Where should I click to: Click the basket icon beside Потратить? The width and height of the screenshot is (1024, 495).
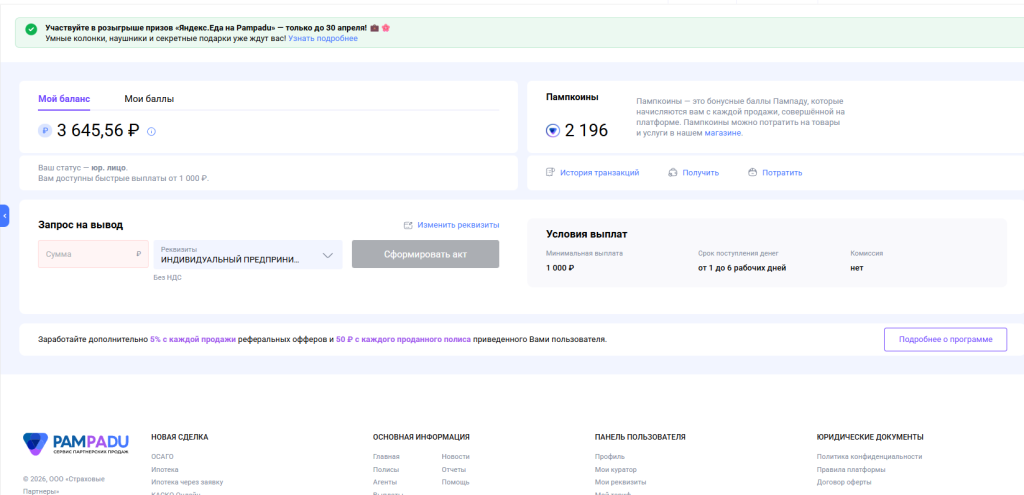point(752,172)
